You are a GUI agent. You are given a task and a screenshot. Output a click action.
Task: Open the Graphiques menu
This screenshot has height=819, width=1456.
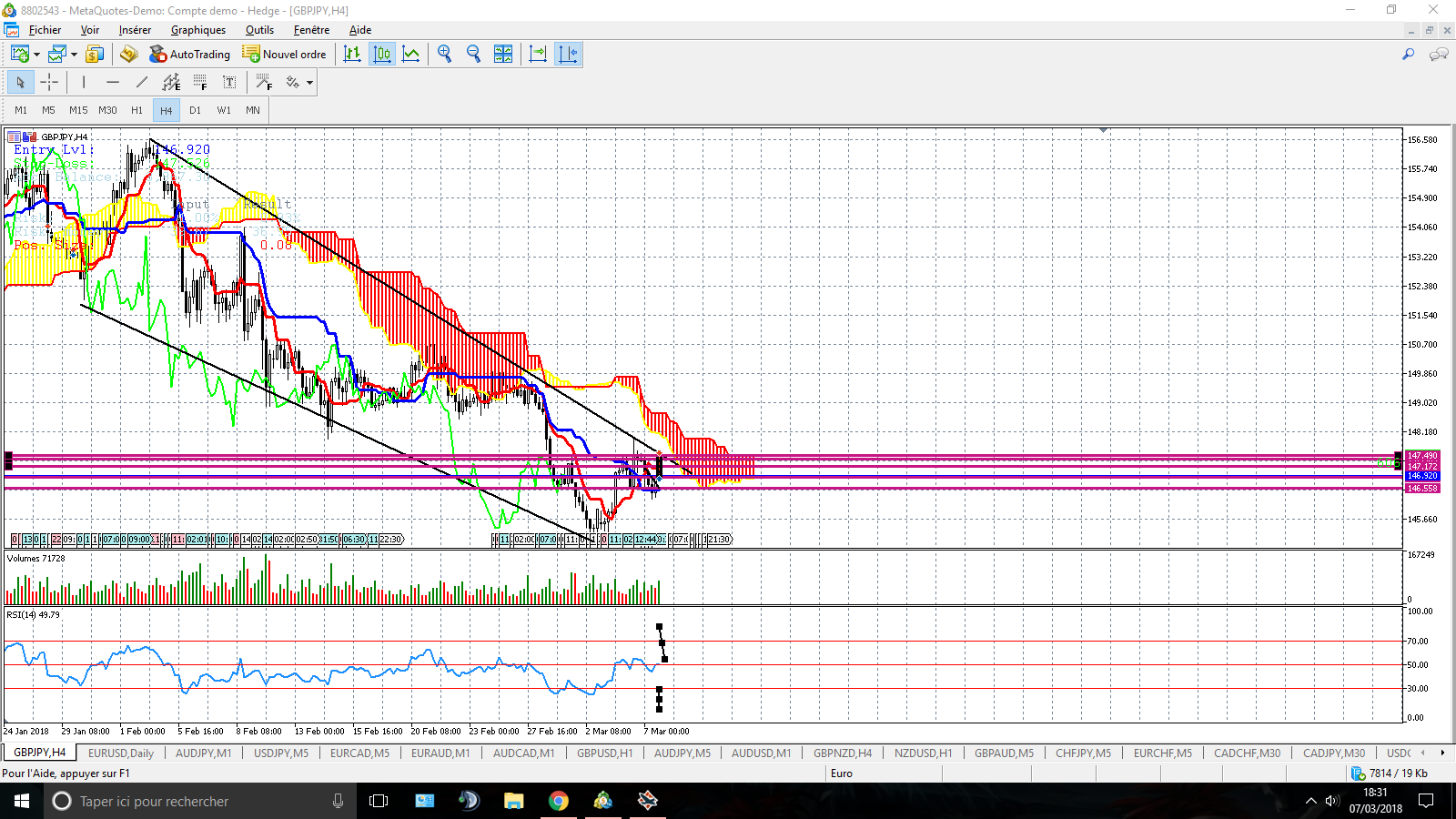pos(198,30)
